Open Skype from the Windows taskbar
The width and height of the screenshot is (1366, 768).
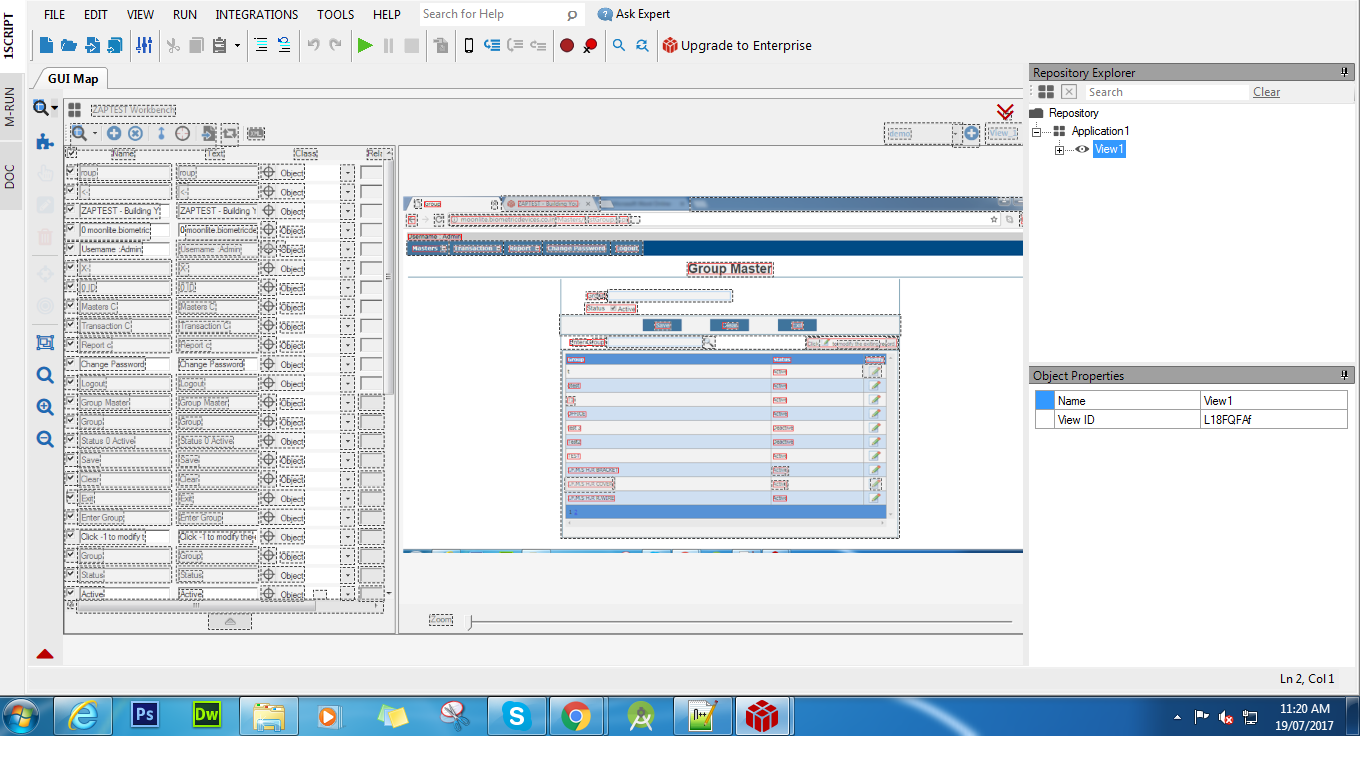coord(517,716)
